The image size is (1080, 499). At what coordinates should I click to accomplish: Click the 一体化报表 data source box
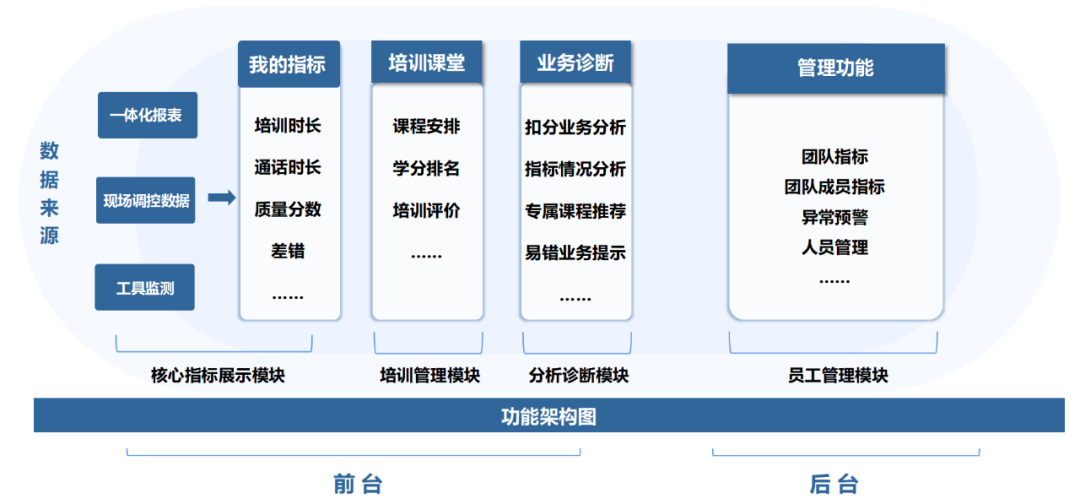pyautogui.click(x=147, y=115)
